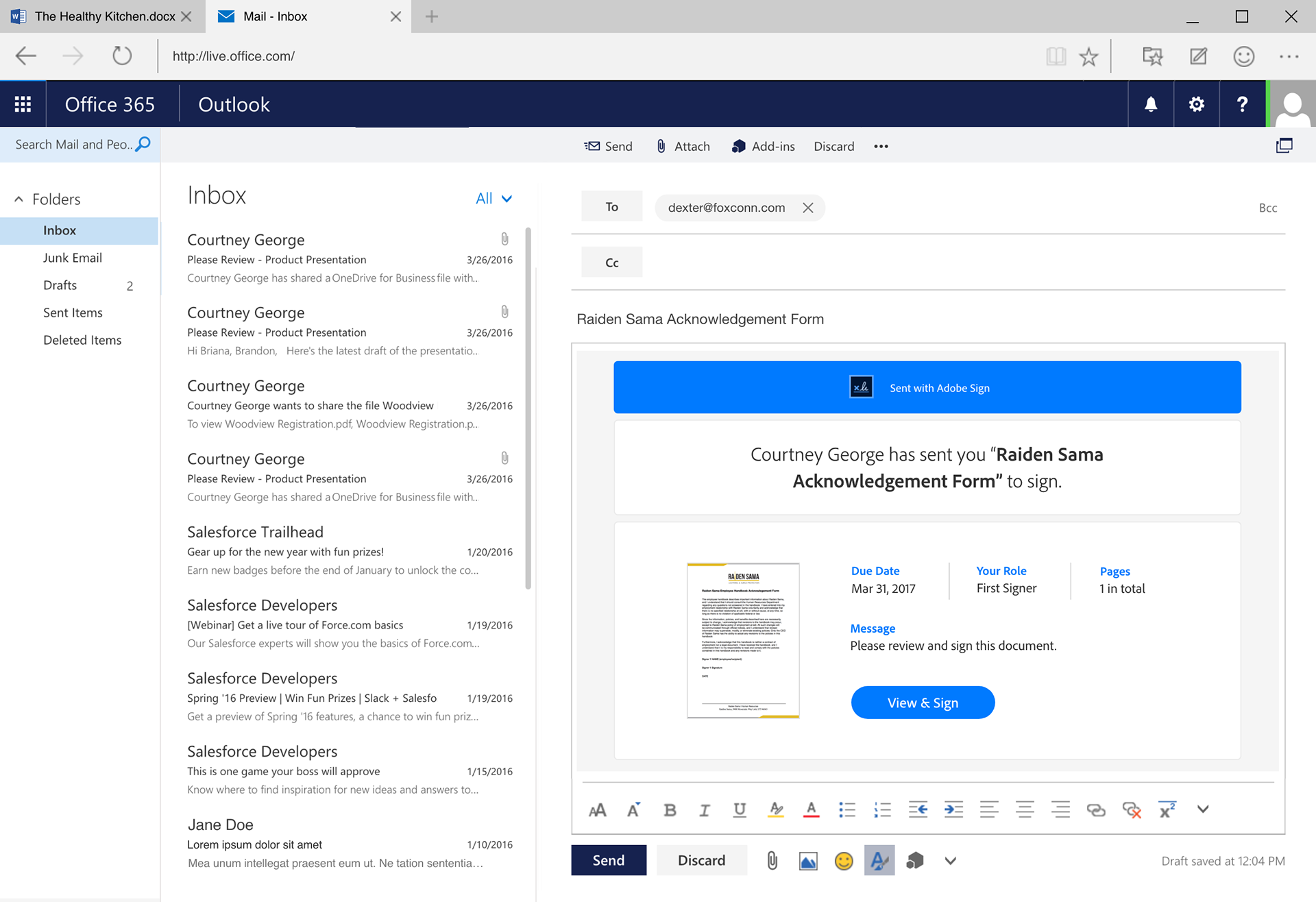Apply bulleted list
Screen dimensions: 1316x902
[847, 810]
